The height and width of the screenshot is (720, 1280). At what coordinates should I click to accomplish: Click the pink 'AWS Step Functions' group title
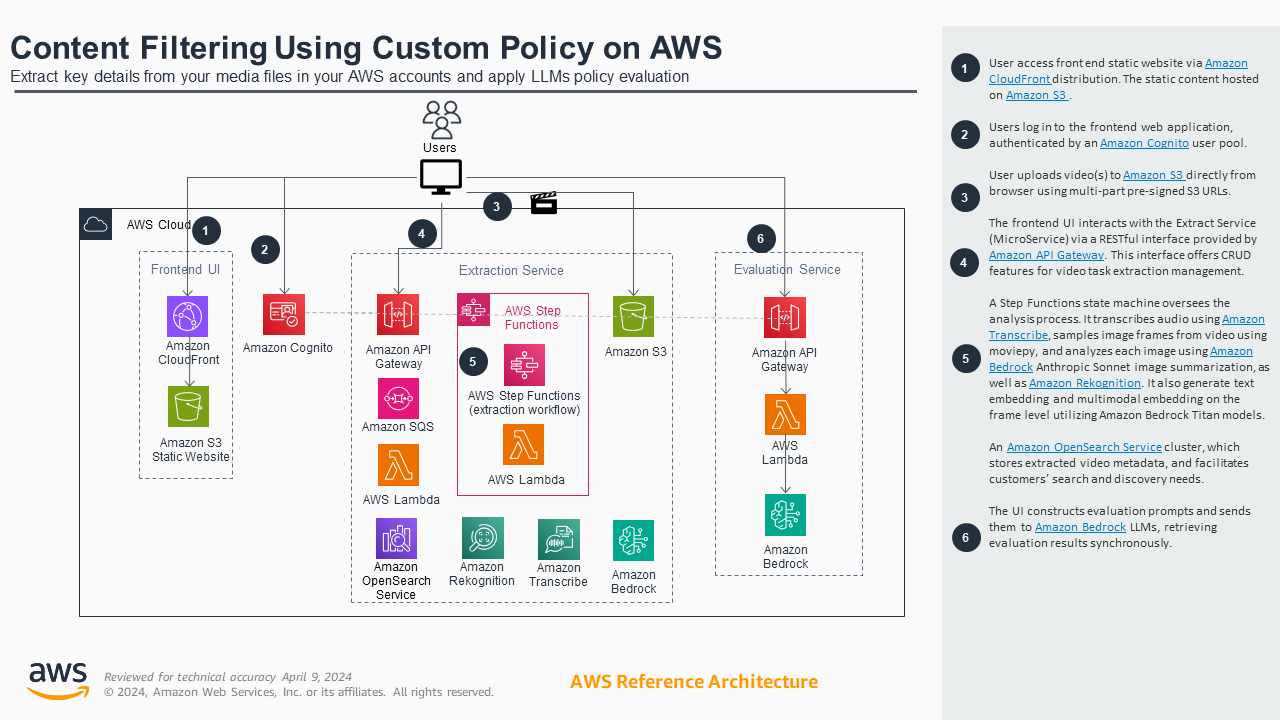(x=532, y=318)
